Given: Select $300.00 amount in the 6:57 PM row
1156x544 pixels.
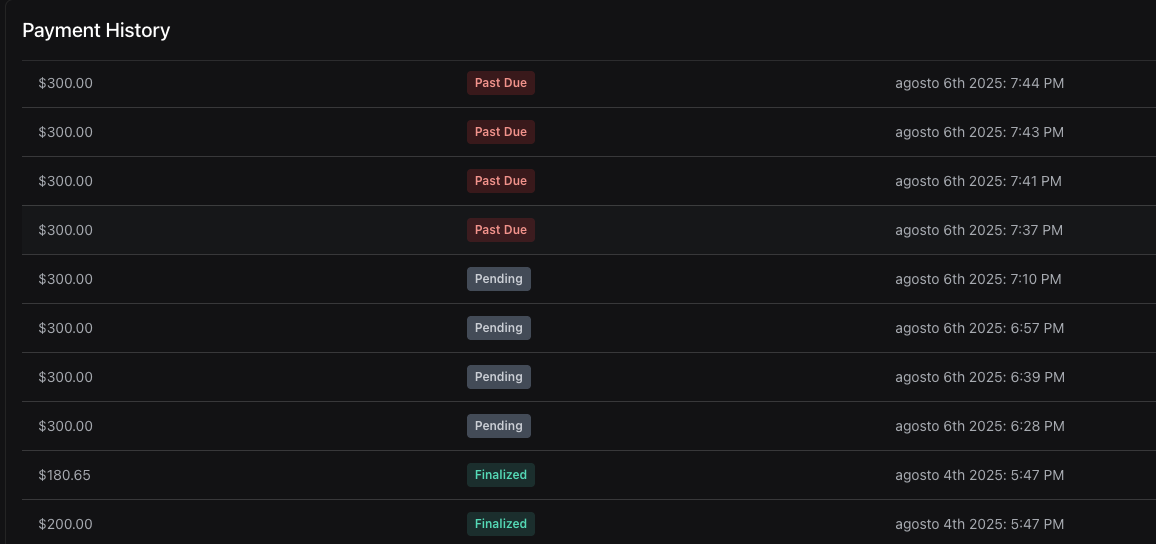Looking at the screenshot, I should point(65,328).
